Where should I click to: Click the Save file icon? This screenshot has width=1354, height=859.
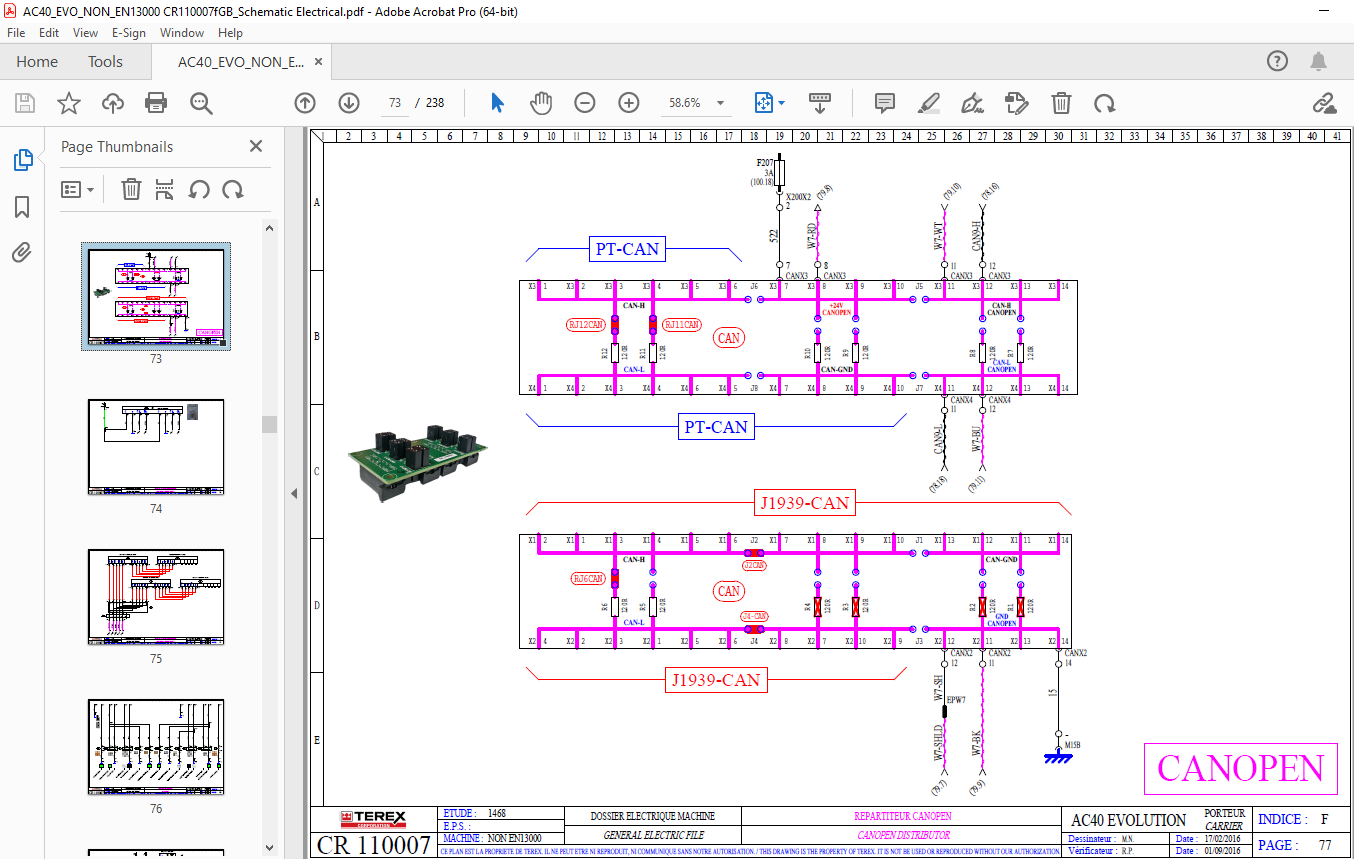point(25,103)
